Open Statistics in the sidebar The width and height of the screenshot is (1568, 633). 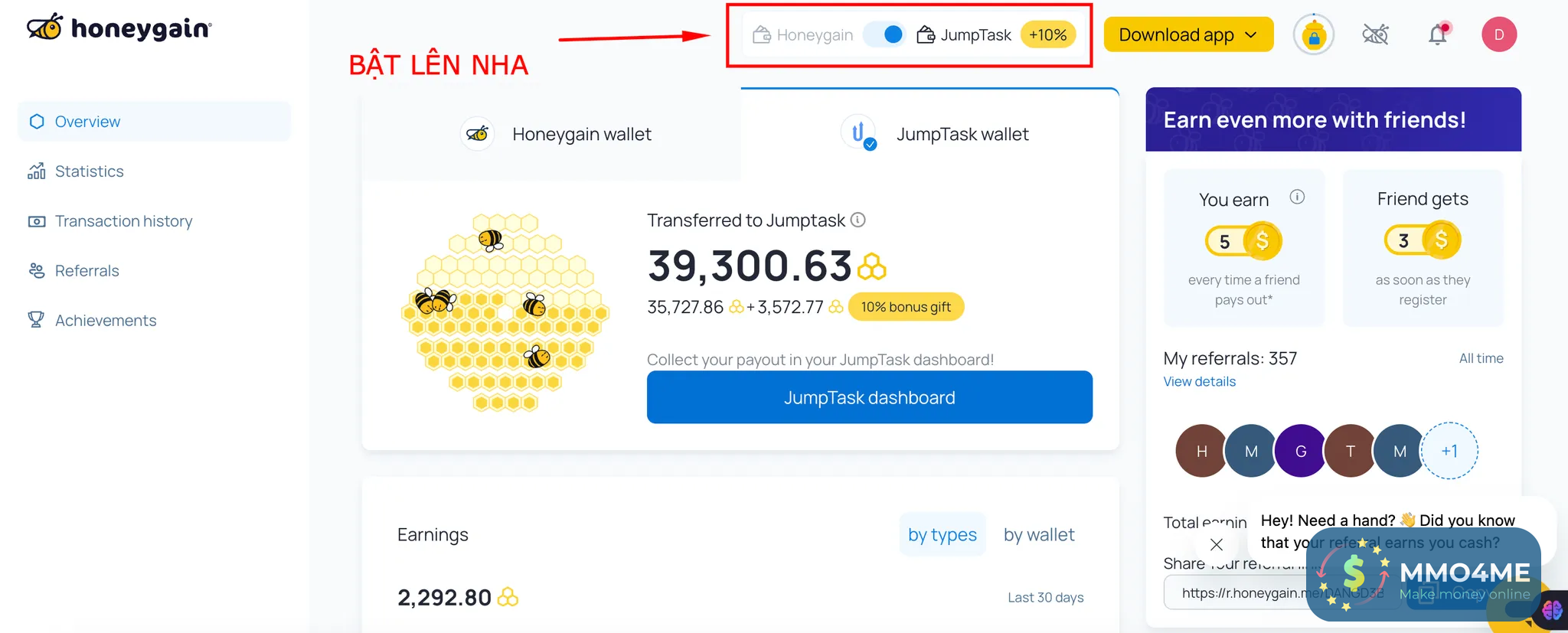coord(89,171)
